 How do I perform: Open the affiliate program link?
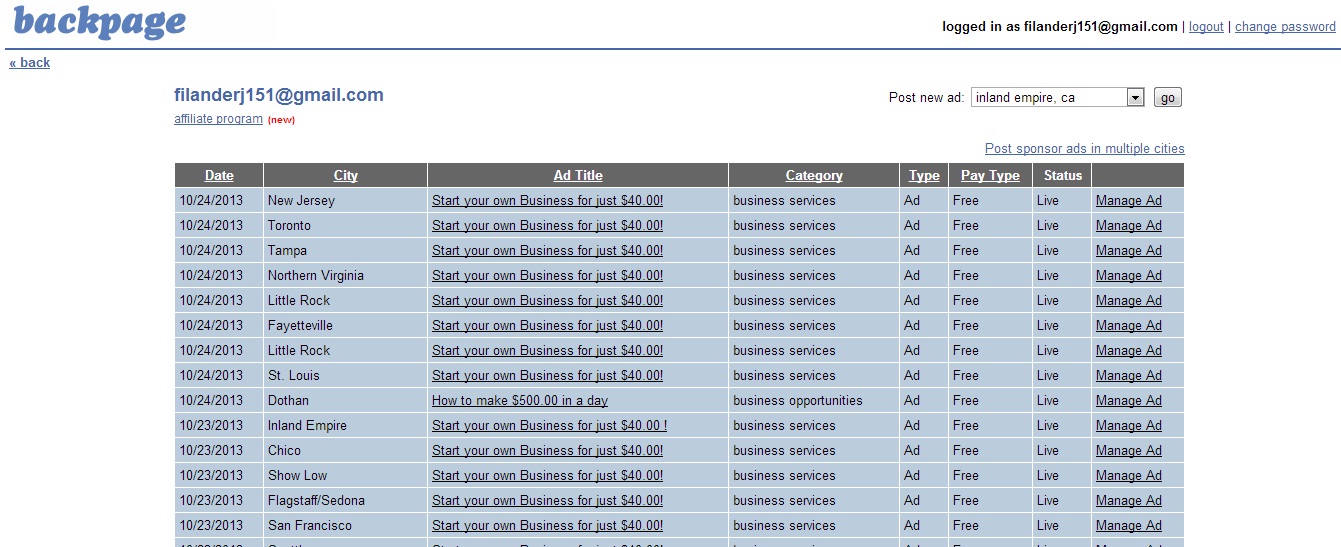pyautogui.click(x=218, y=119)
